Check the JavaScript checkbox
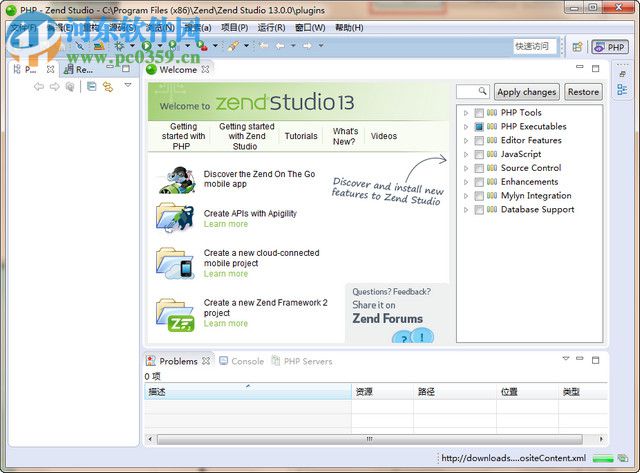Screen dimensions: 640x473 point(479,155)
